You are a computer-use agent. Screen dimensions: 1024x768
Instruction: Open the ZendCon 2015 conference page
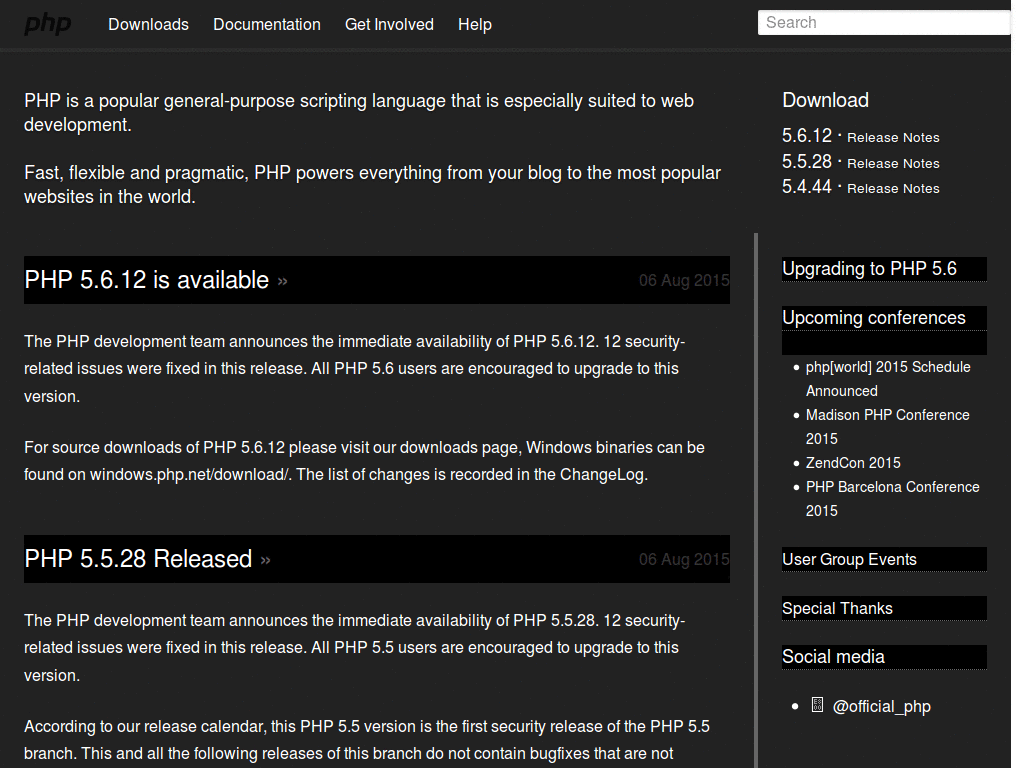853,463
